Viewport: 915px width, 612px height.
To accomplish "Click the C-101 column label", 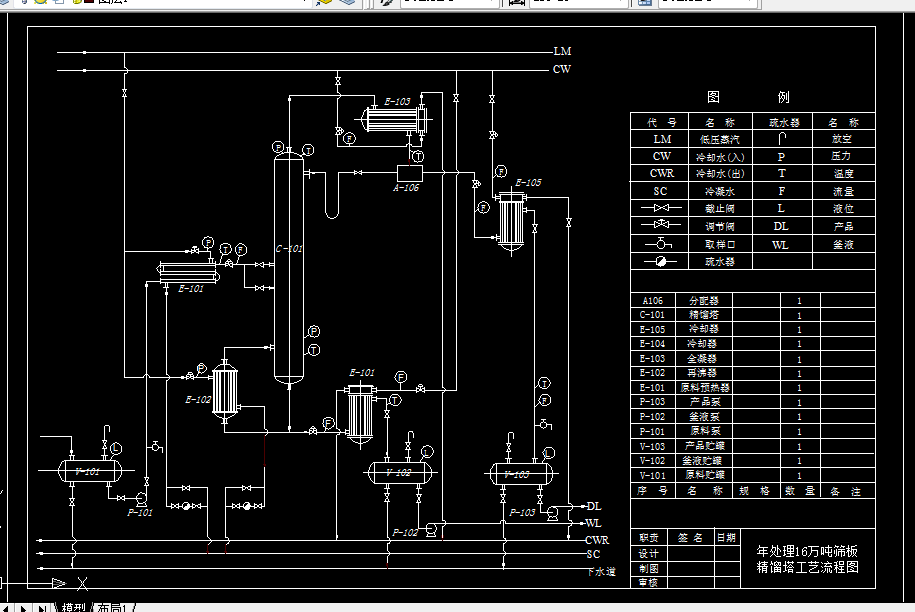I will pos(289,249).
